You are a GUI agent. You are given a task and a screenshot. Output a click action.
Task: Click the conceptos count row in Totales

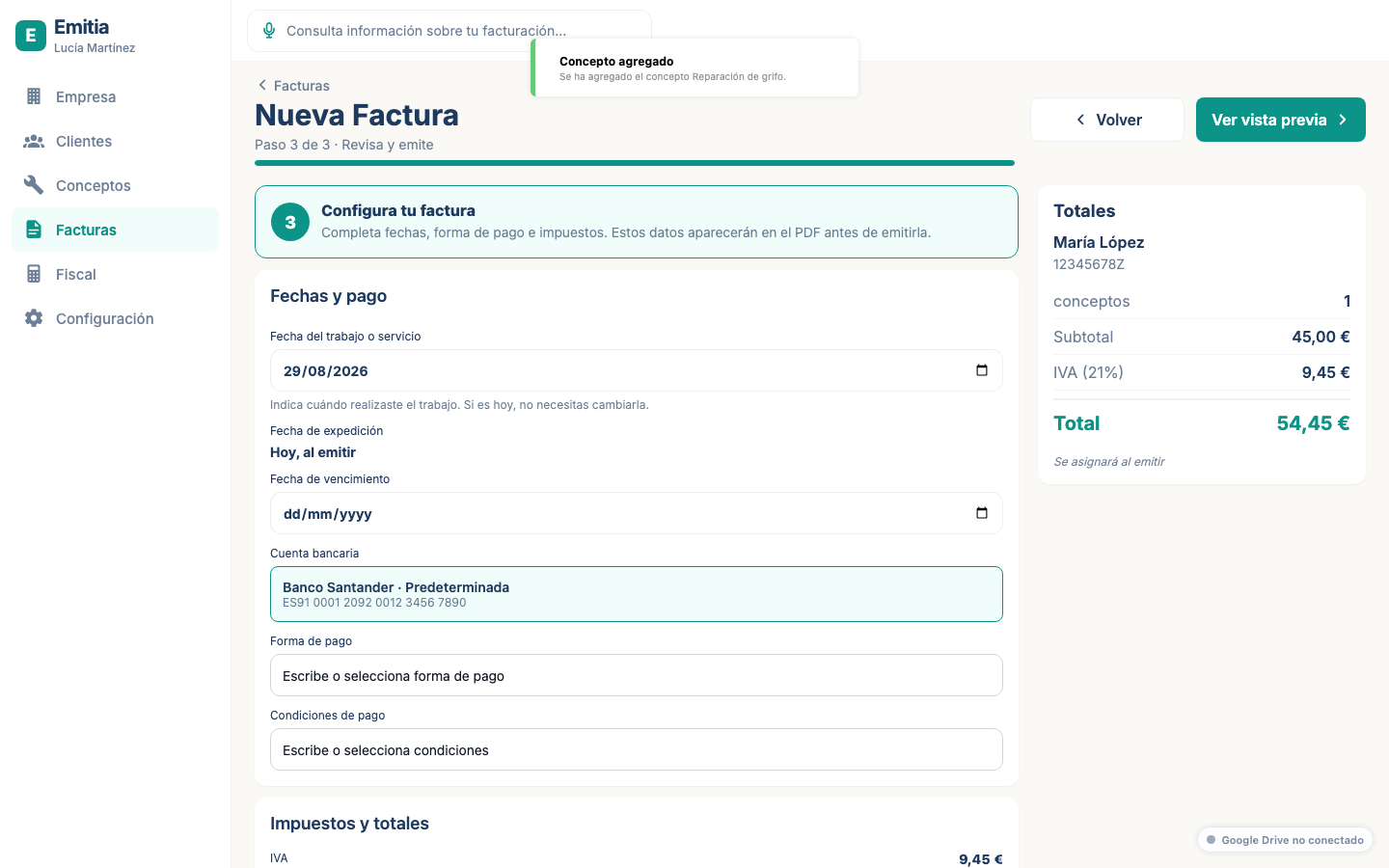pos(1202,301)
